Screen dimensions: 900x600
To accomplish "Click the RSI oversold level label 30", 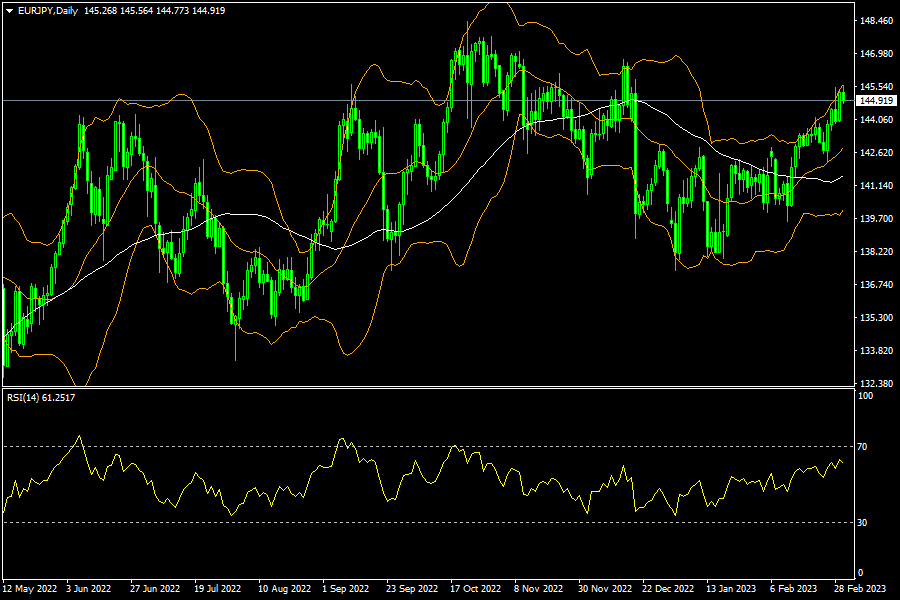I will click(x=862, y=522).
